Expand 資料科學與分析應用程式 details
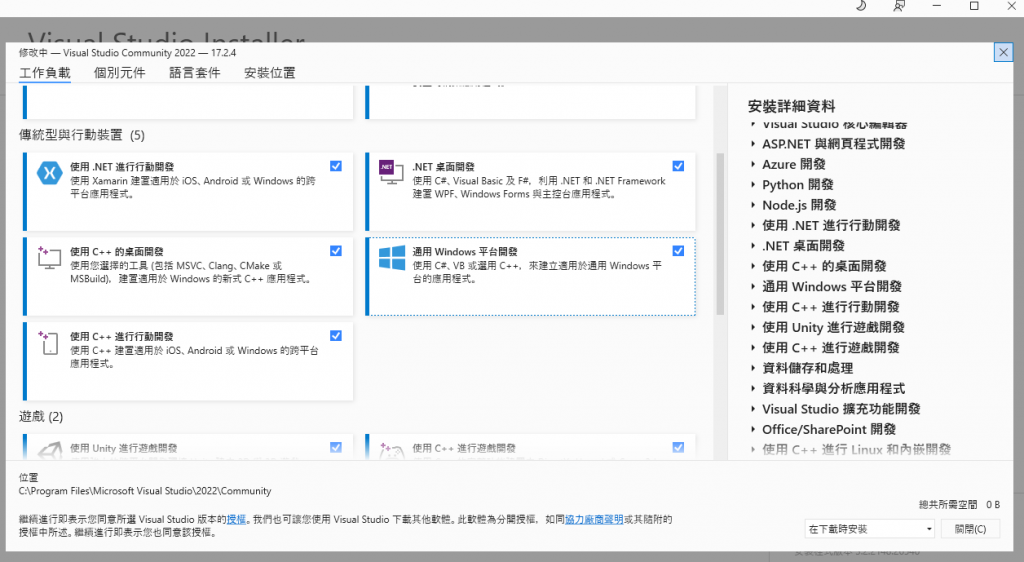The image size is (1024, 562). [753, 388]
